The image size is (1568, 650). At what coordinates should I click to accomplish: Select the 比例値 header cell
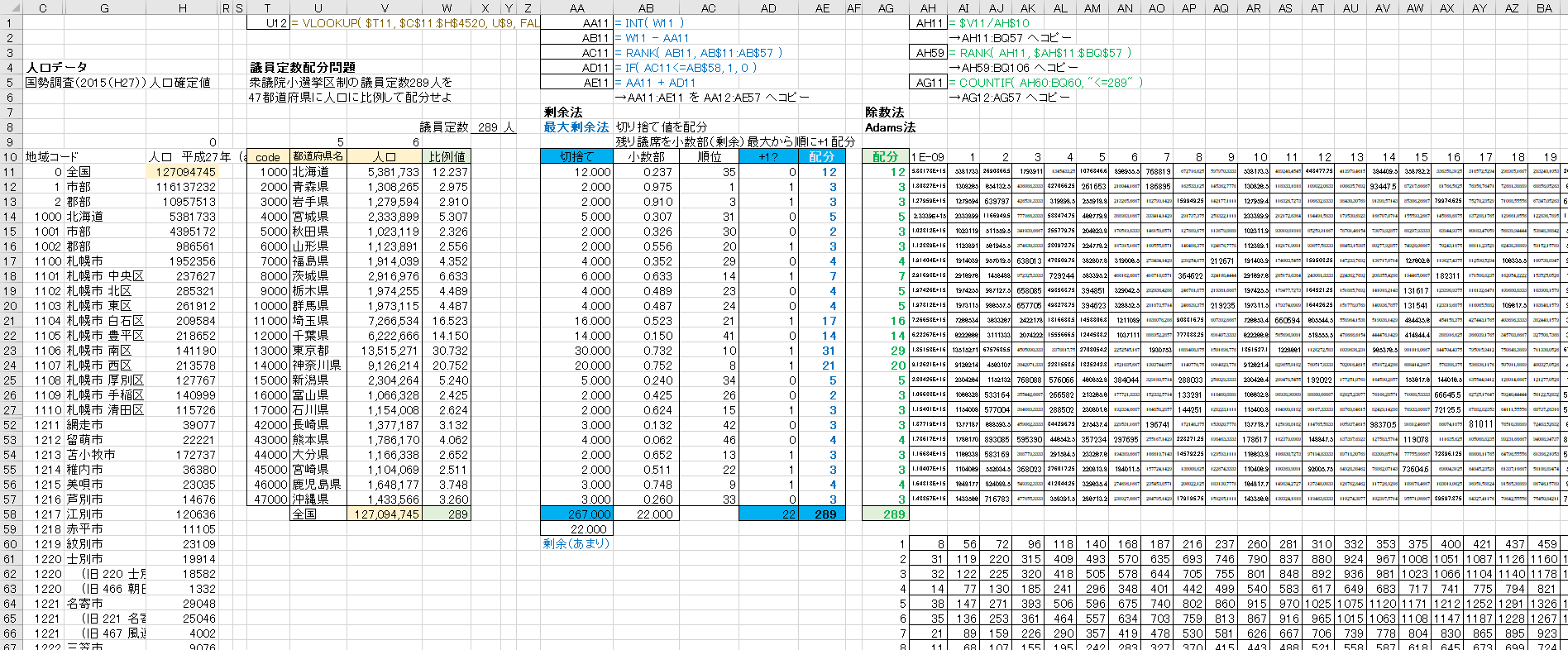[x=447, y=156]
